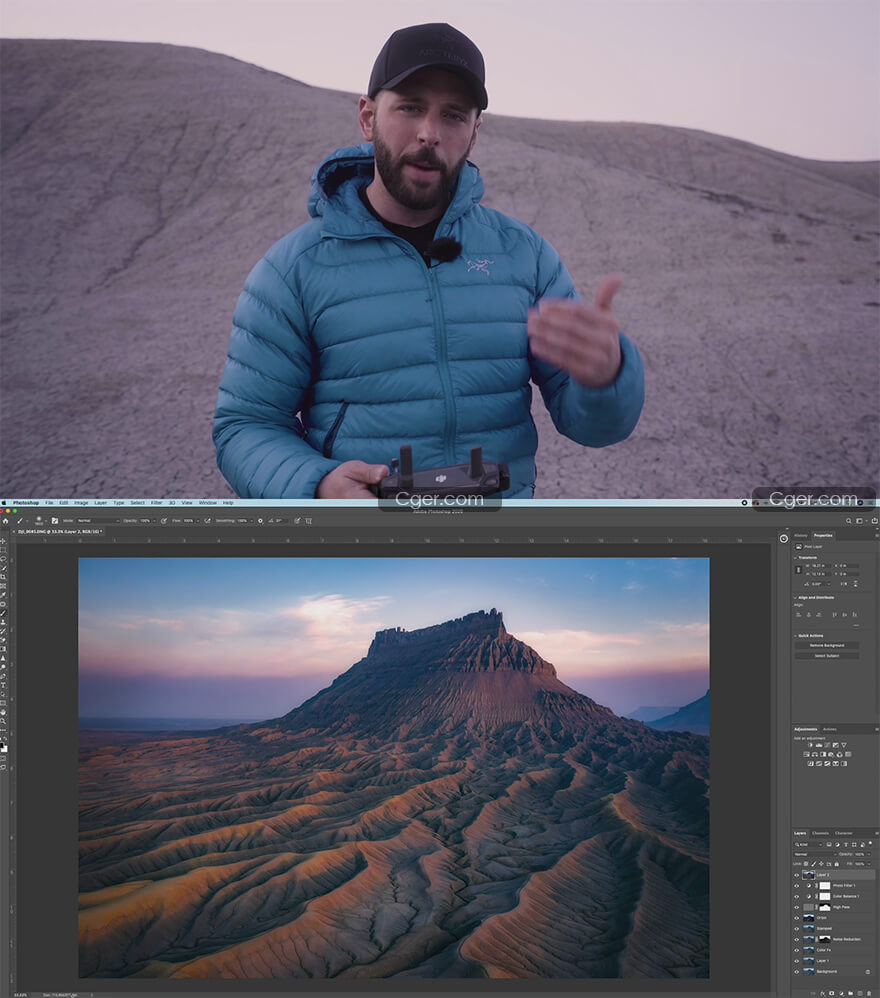Open the File menu
The image size is (880, 998).
coord(49,503)
